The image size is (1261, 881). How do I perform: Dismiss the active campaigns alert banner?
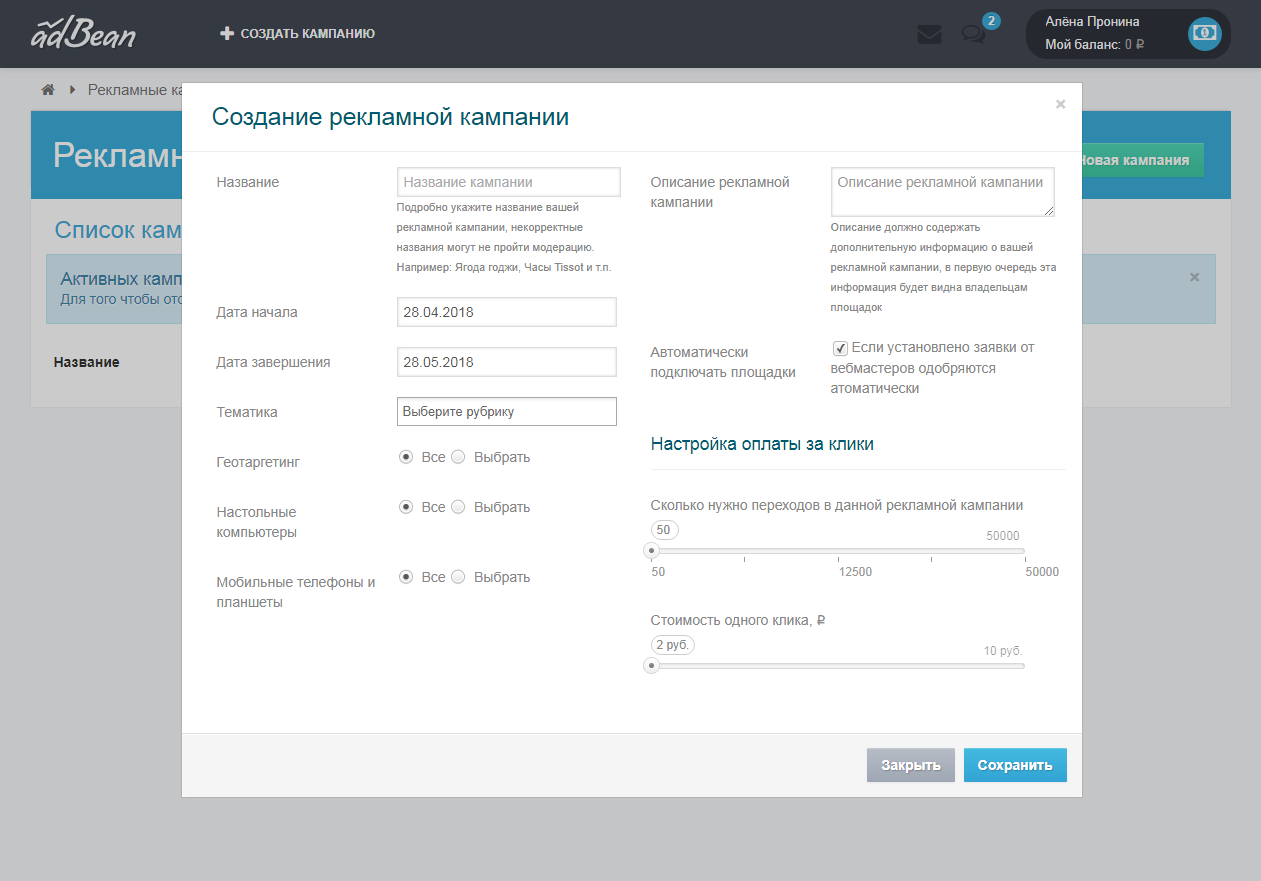1194,277
